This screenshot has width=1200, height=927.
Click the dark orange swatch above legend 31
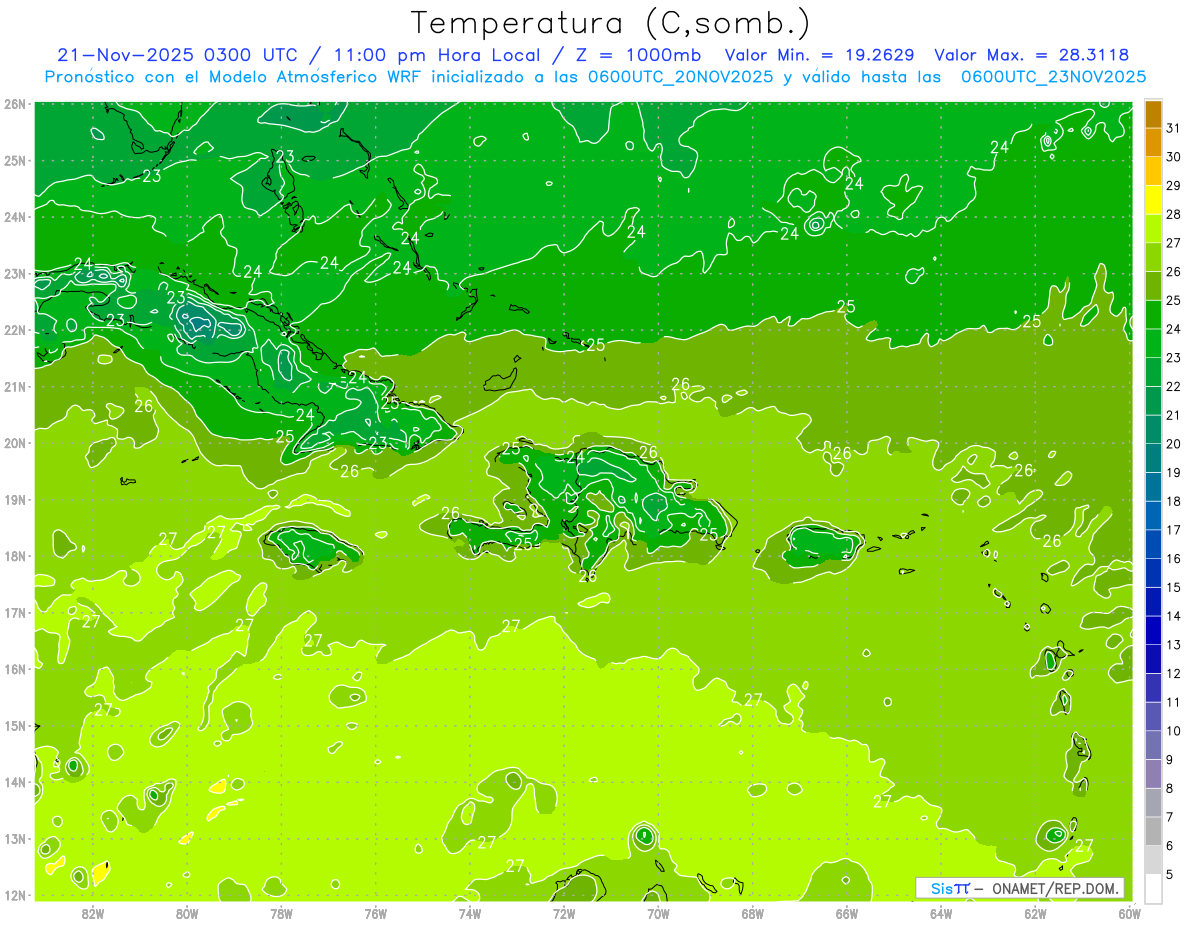pyautogui.click(x=1153, y=114)
